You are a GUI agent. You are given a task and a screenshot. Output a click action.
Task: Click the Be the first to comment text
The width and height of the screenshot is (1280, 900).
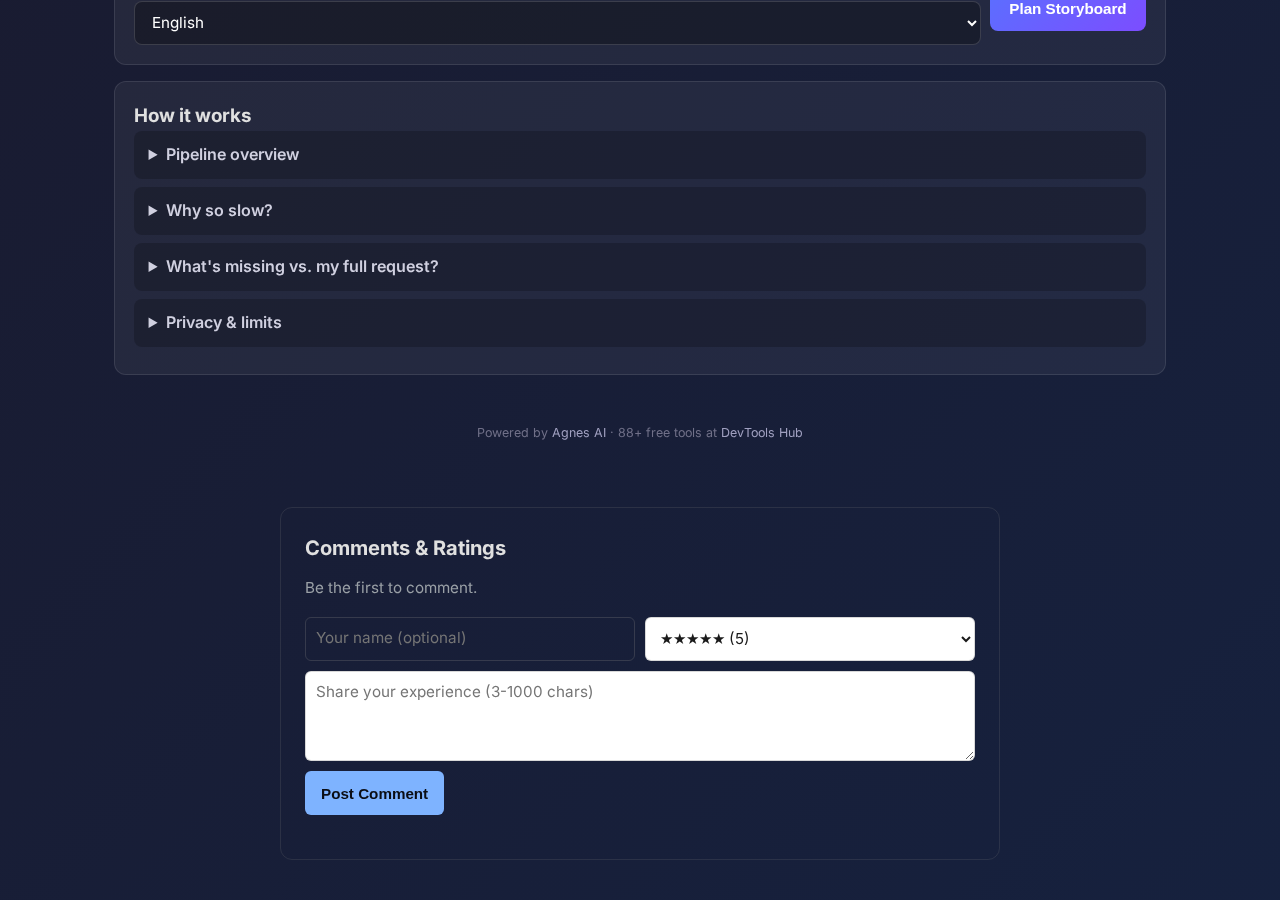[391, 588]
